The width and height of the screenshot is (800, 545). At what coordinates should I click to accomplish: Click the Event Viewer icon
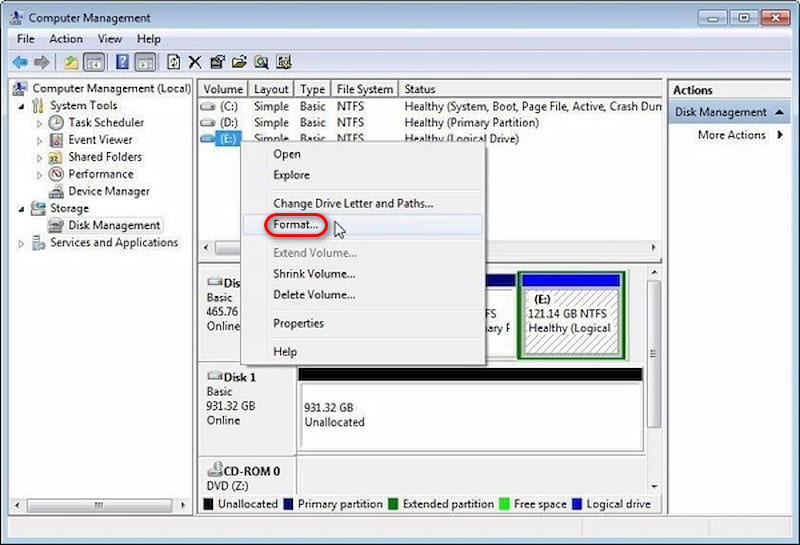coord(56,140)
